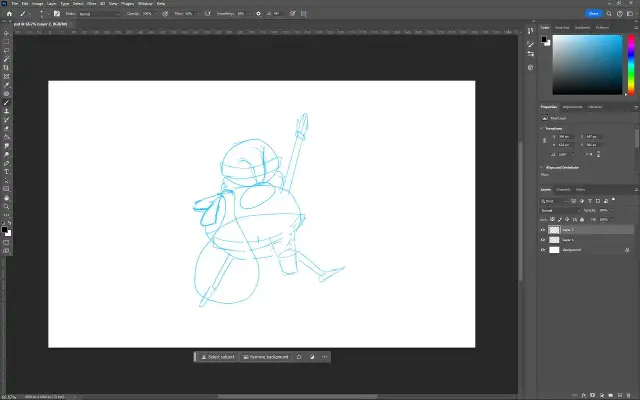Click the Share button

(x=594, y=13)
